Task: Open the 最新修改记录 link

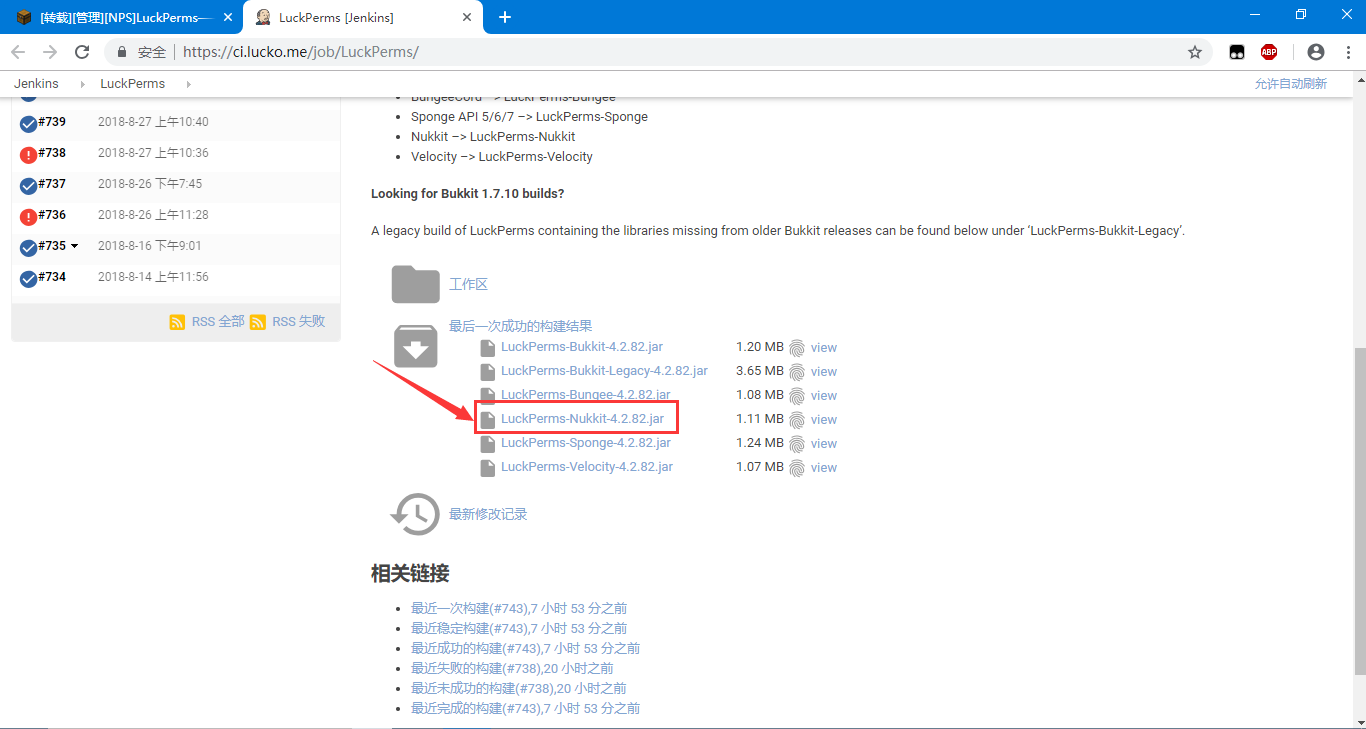Action: pyautogui.click(x=488, y=515)
